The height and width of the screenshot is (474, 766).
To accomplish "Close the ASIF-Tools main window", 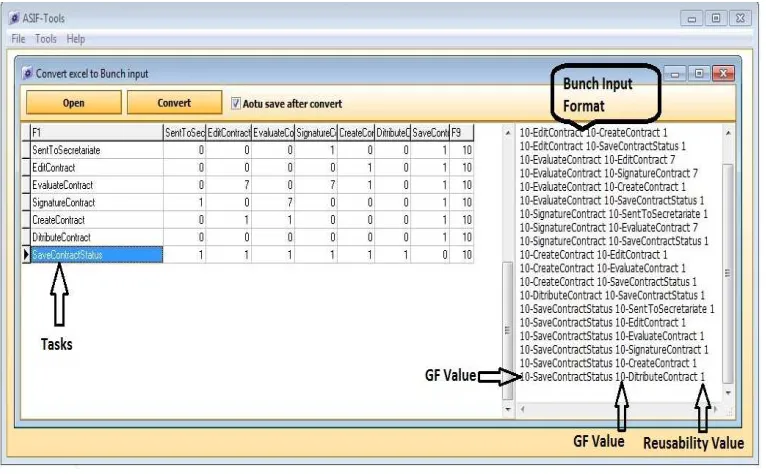I will coord(741,19).
